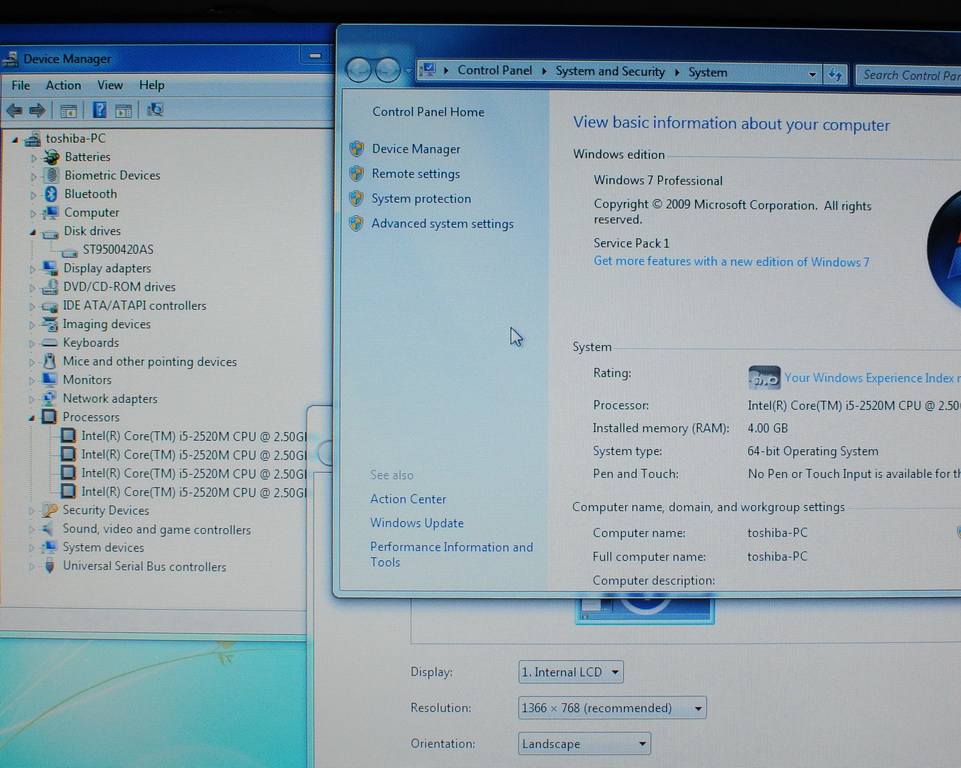Click the Control Panel Home link
The height and width of the screenshot is (768, 961).
[x=428, y=112]
